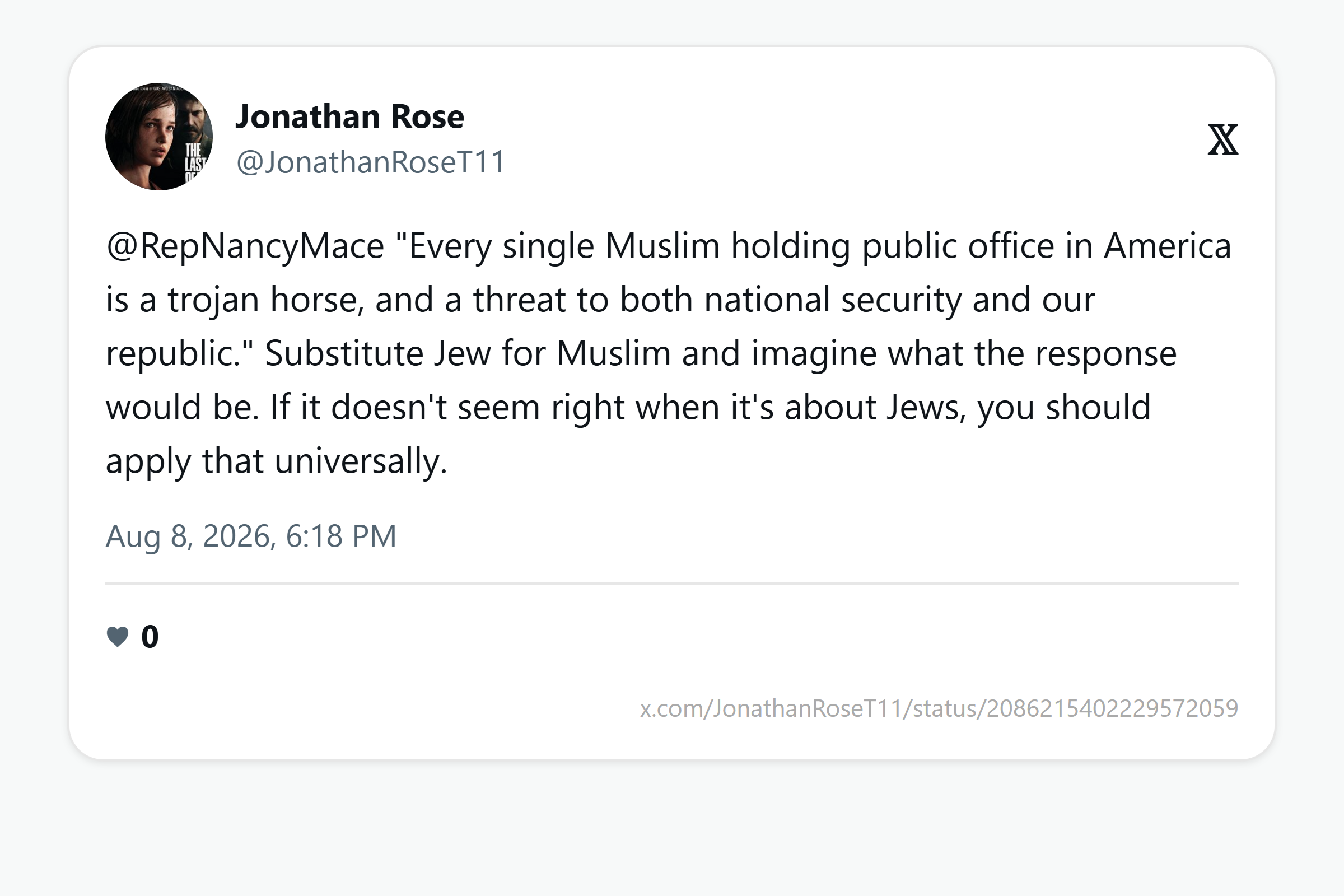This screenshot has height=896, width=1344.
Task: Like the tweet with the heart icon
Action: pos(118,636)
